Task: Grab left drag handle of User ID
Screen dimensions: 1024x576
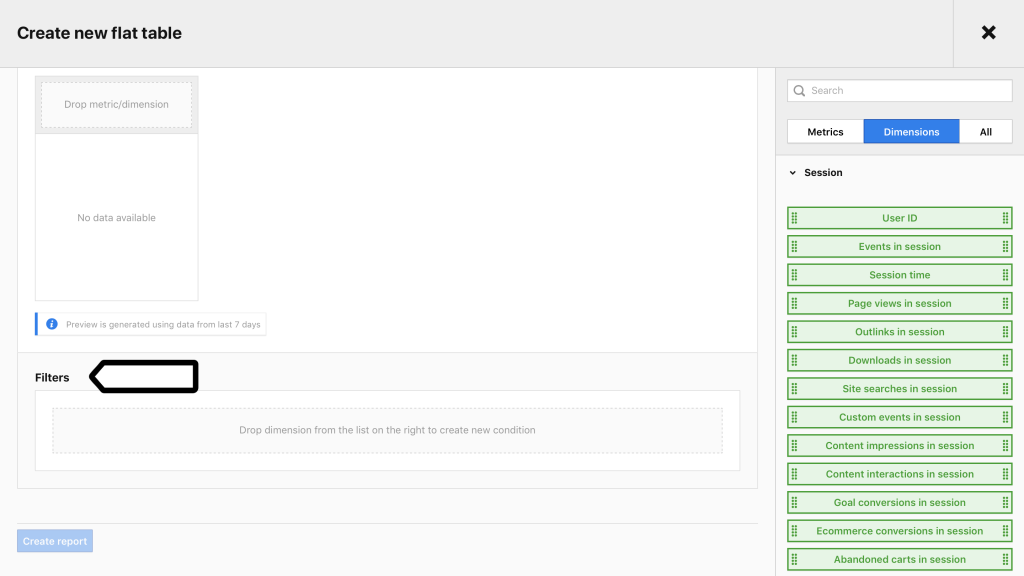Action: [794, 218]
